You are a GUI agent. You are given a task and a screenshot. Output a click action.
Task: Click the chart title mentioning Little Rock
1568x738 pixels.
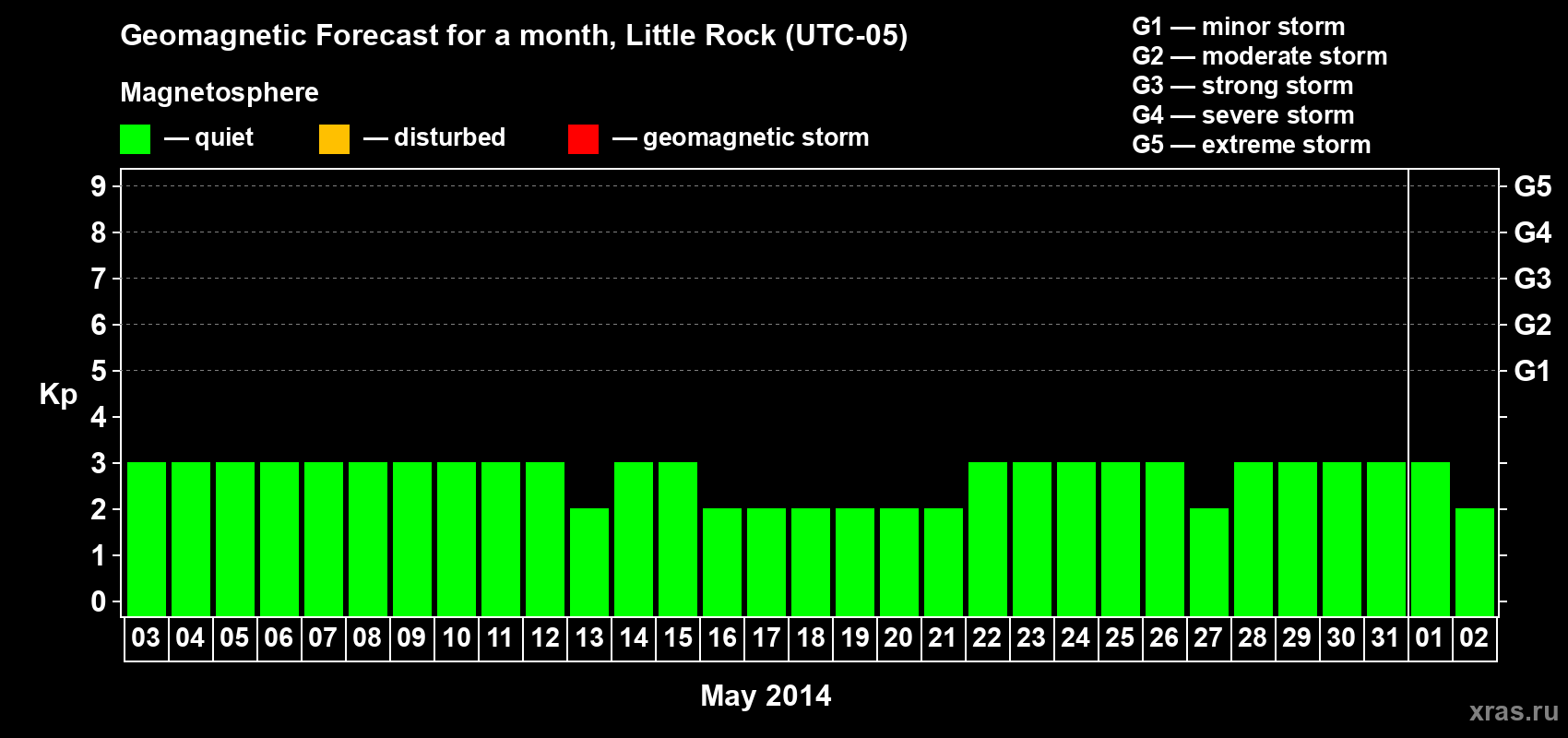pos(514,36)
